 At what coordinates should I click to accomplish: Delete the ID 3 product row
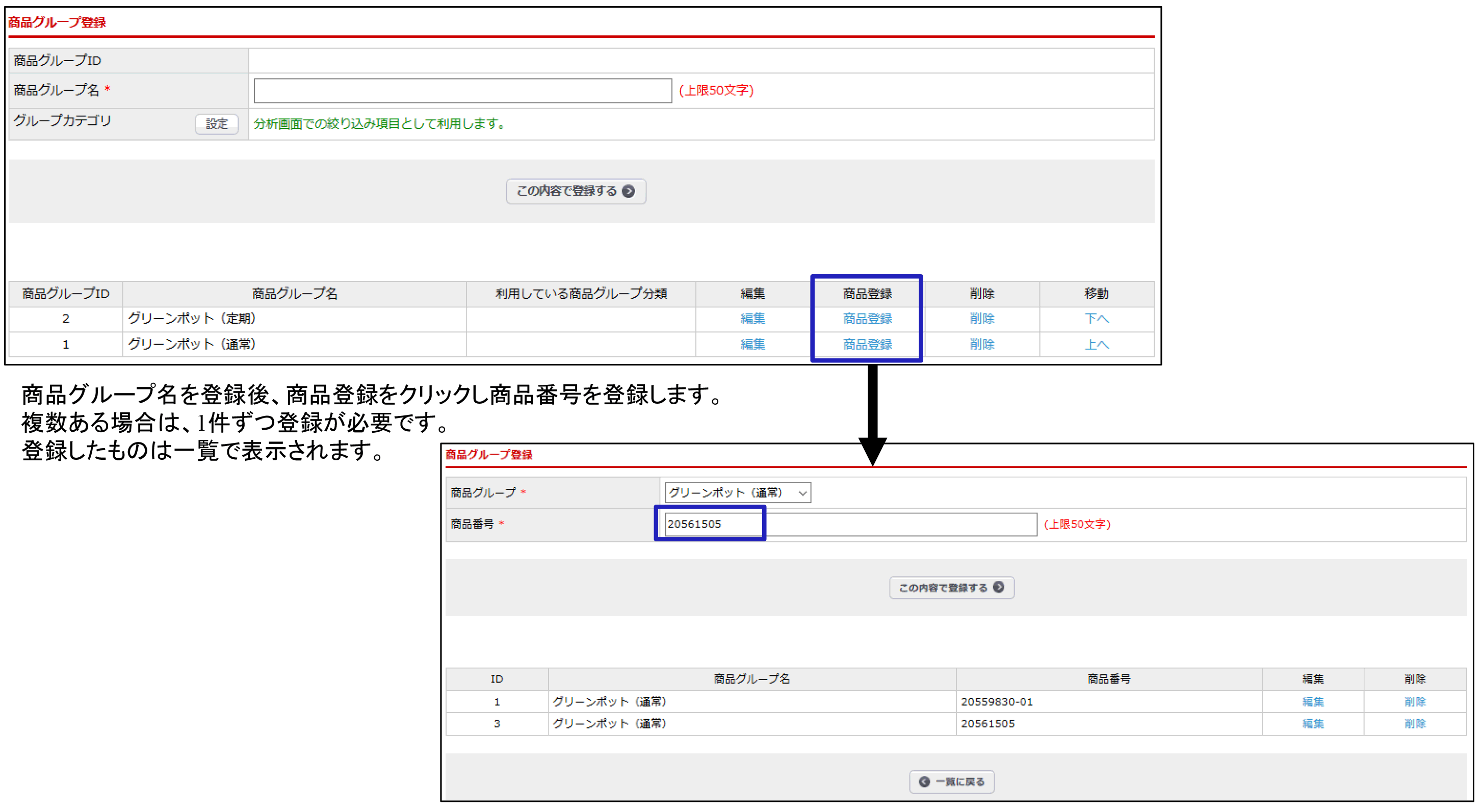pos(1415,723)
